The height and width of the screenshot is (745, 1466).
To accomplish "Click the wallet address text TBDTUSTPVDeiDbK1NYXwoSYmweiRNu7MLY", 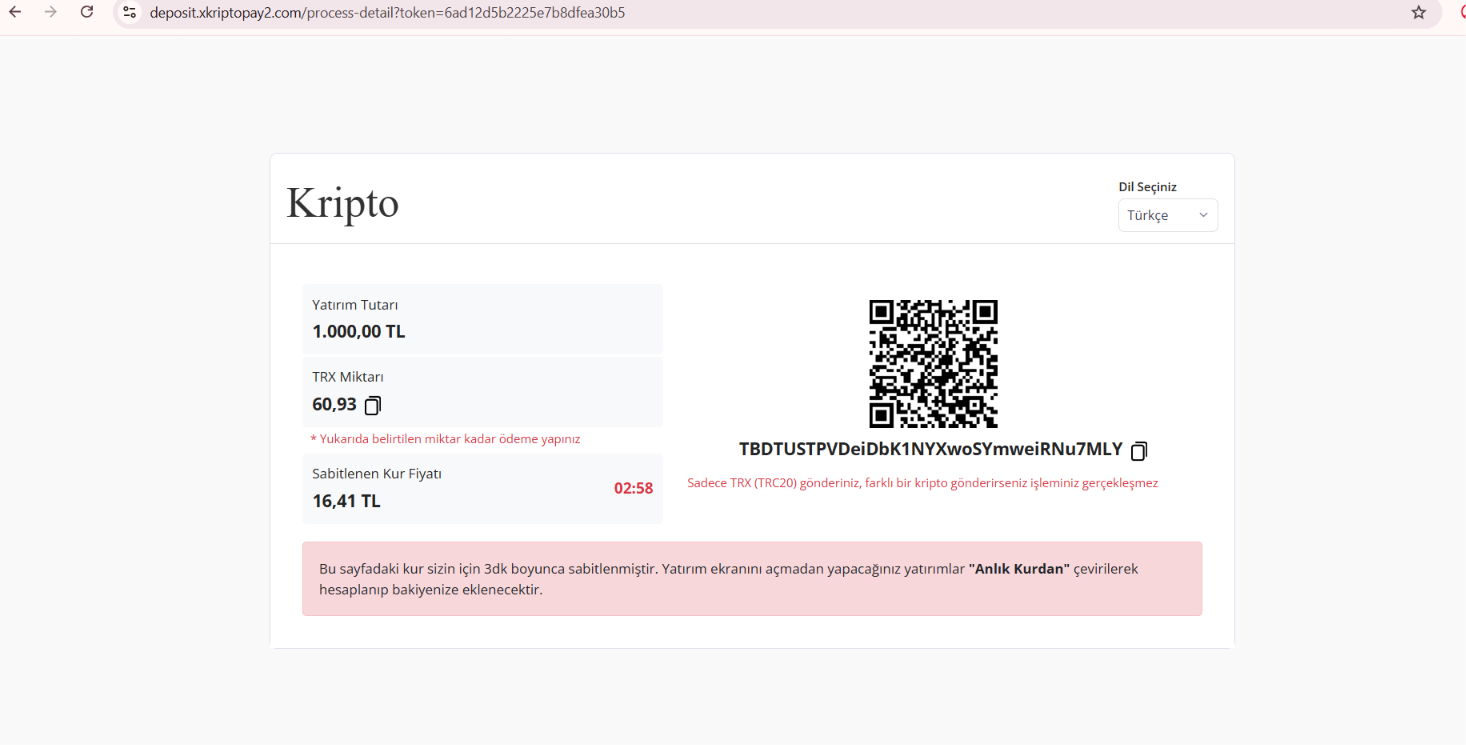I will [931, 449].
